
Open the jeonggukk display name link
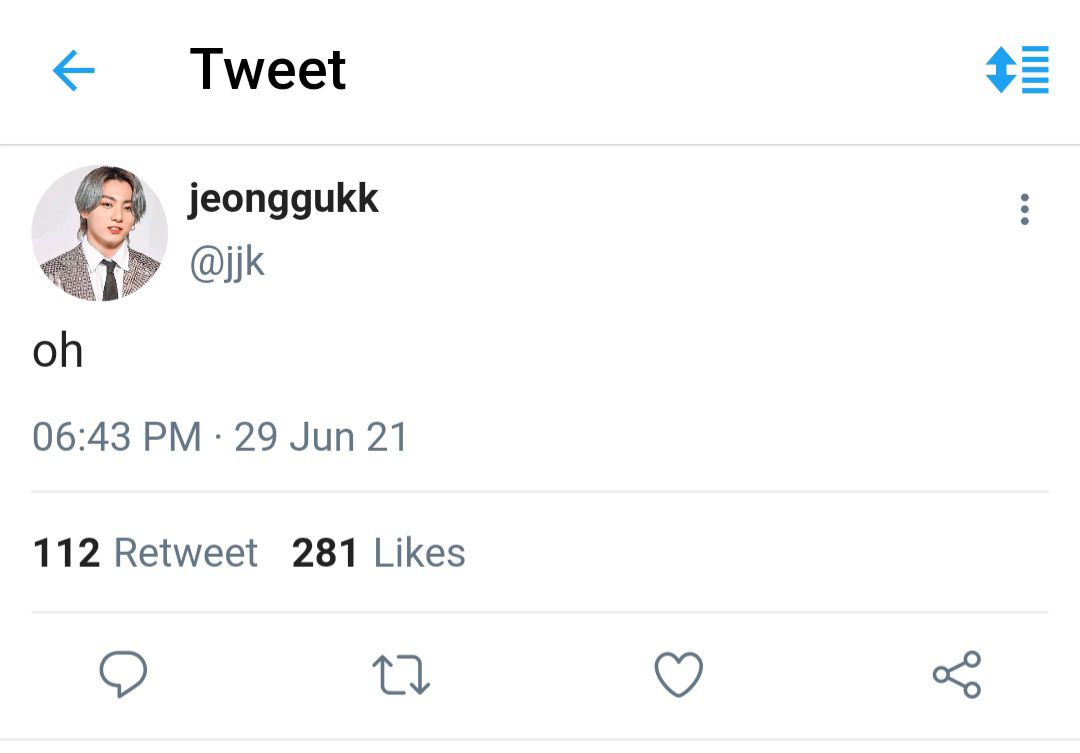coord(283,199)
